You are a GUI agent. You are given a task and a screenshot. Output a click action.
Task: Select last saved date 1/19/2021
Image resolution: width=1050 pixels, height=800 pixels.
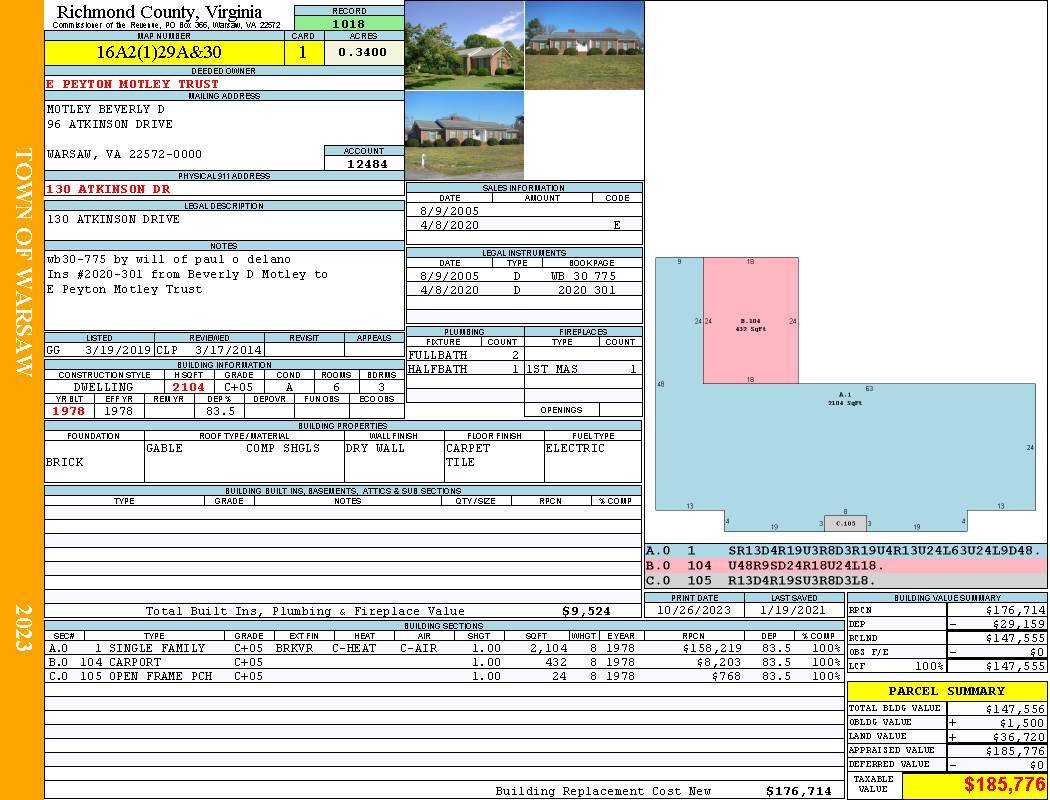pos(793,611)
